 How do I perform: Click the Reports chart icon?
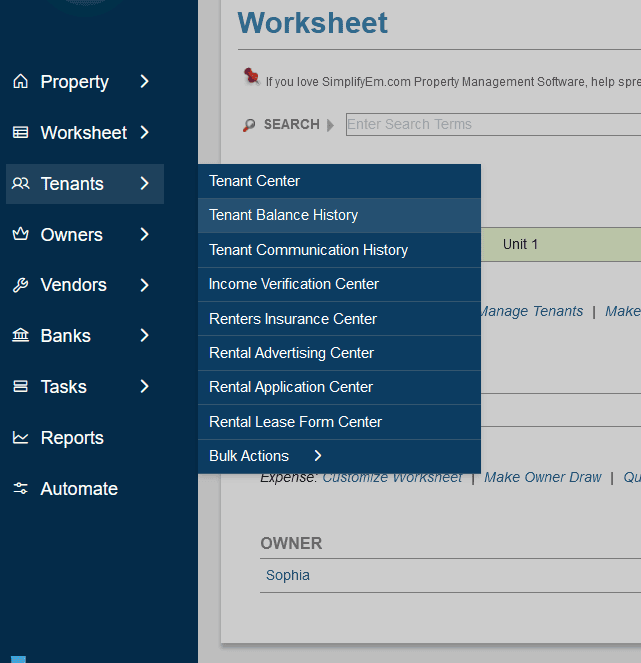coord(20,438)
